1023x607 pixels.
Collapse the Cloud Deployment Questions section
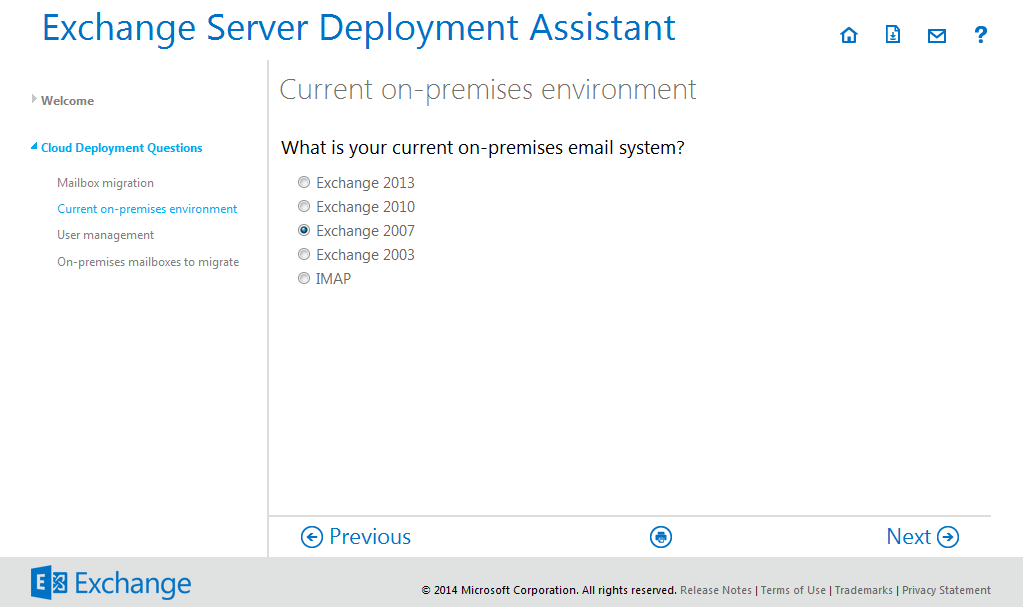34,147
